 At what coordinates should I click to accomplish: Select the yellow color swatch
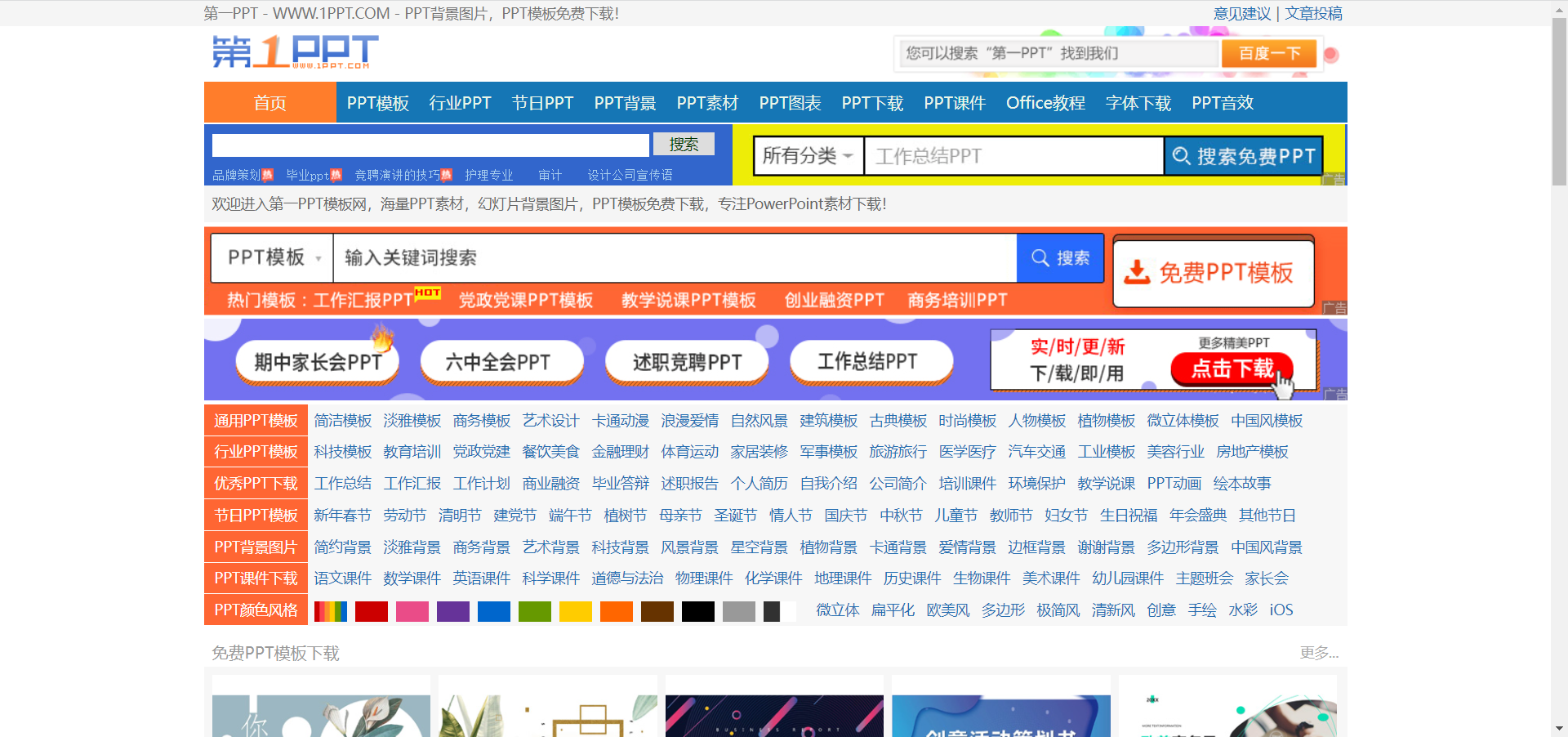coord(576,611)
